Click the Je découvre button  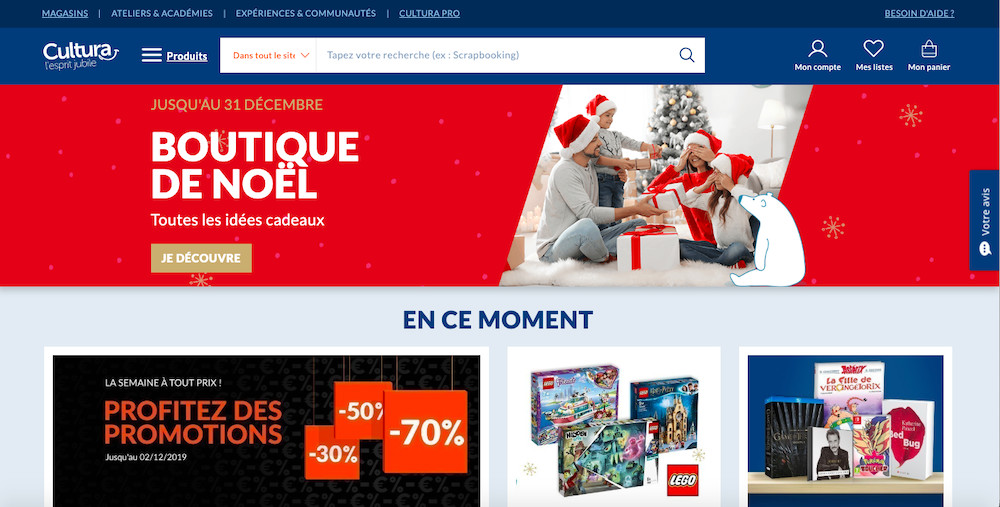point(201,258)
